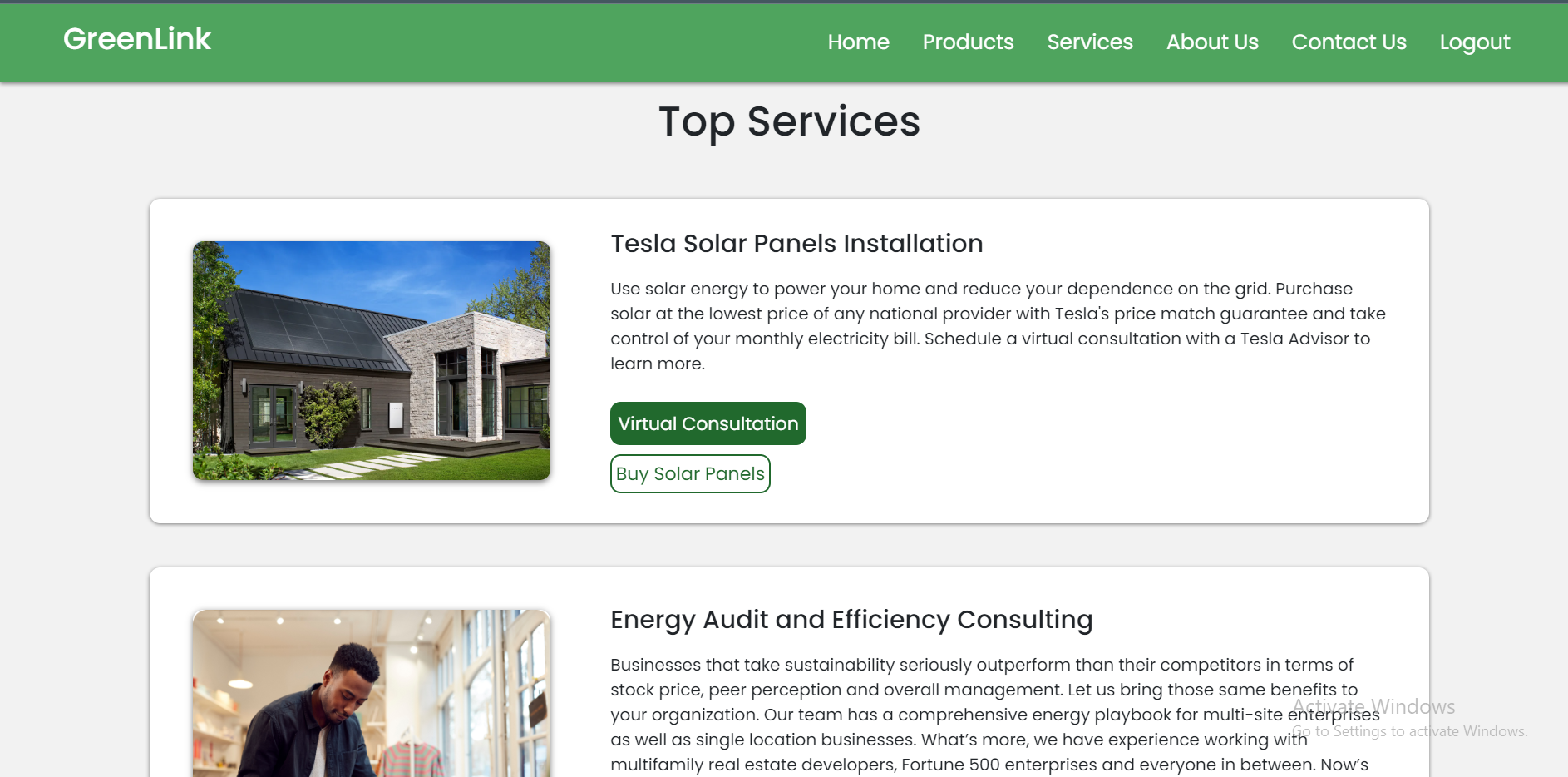Click the Energy Audit and Efficiency Consulting heading
1568x777 pixels.
[851, 620]
